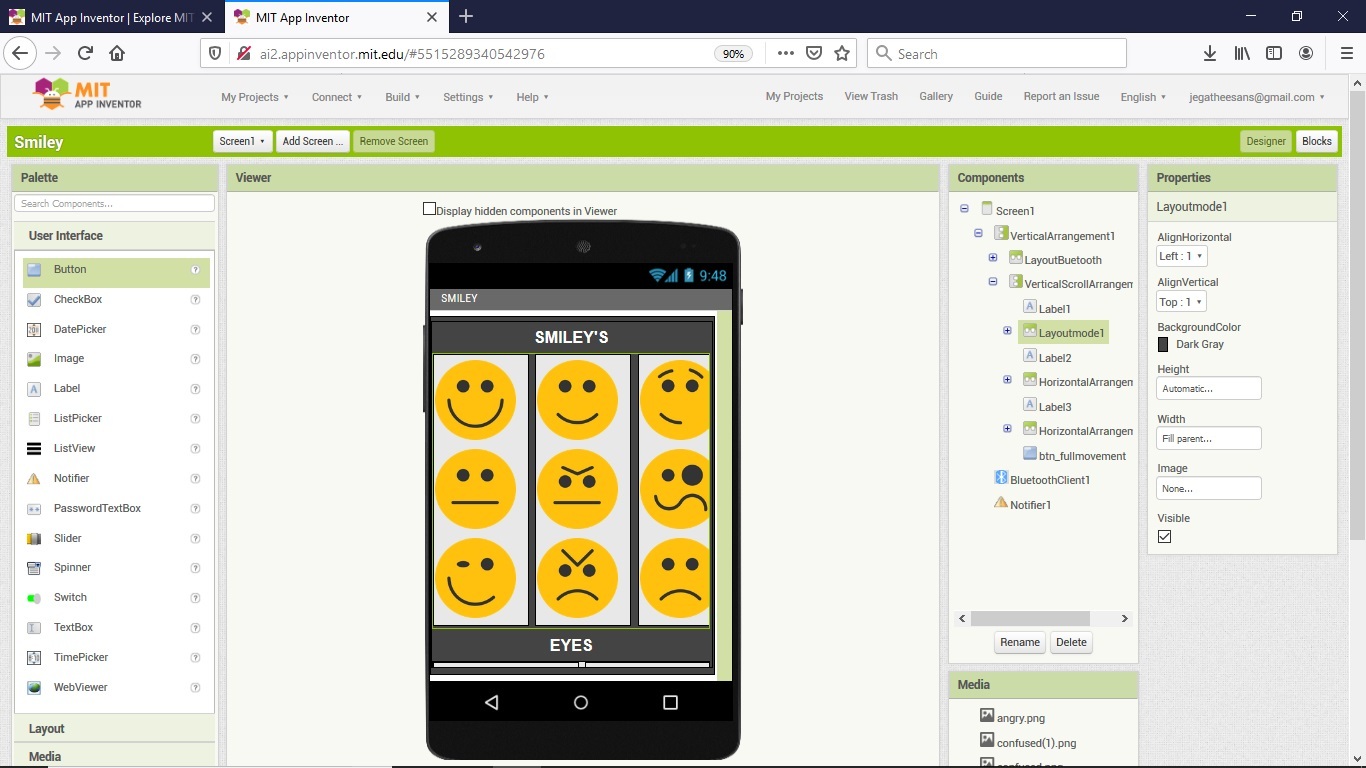Screen dimensions: 1366x768
Task: Open the AlignHorizontal Left dropdown
Action: click(x=1182, y=256)
